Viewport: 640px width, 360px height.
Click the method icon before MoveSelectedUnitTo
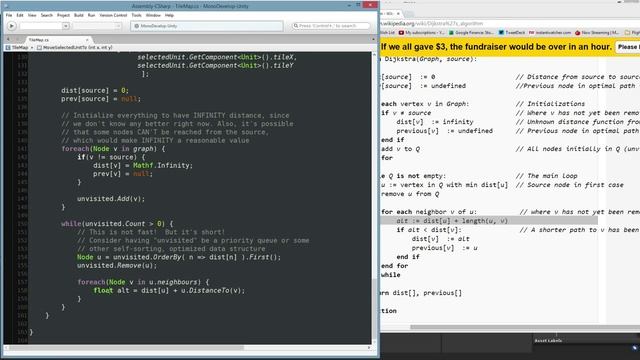click(x=39, y=47)
